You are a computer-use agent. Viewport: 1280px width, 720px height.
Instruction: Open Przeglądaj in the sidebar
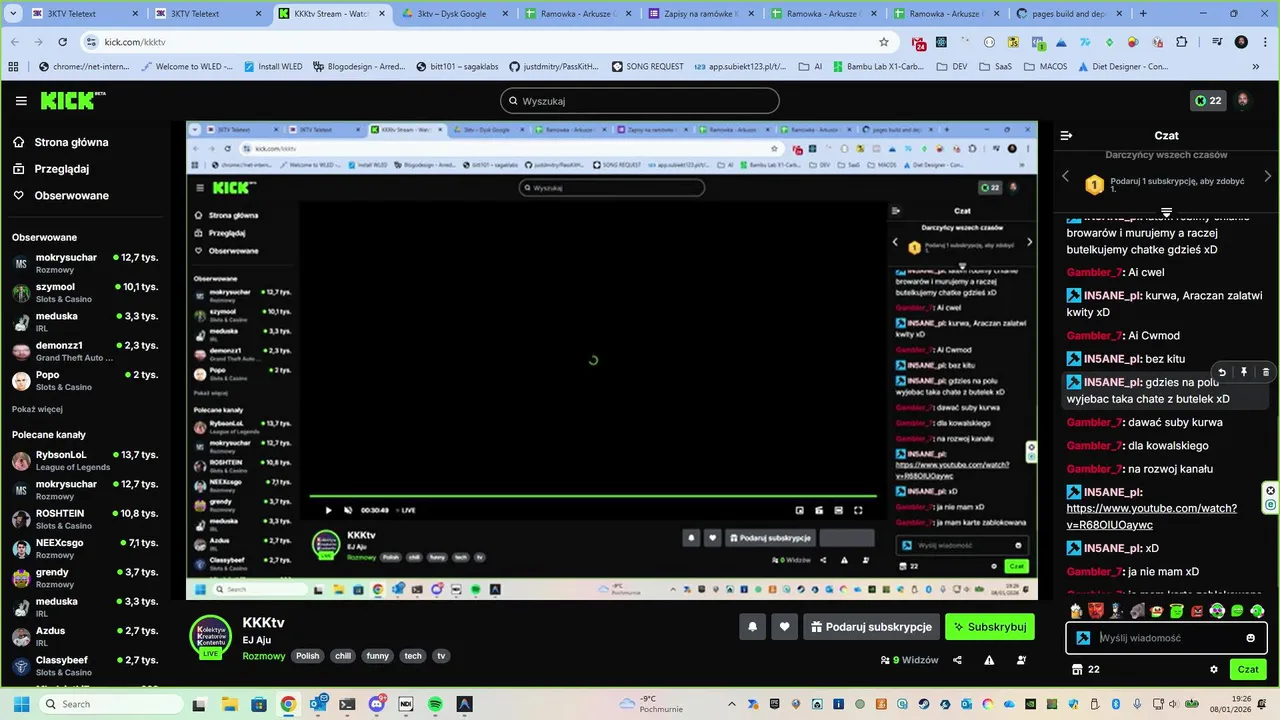[52, 169]
